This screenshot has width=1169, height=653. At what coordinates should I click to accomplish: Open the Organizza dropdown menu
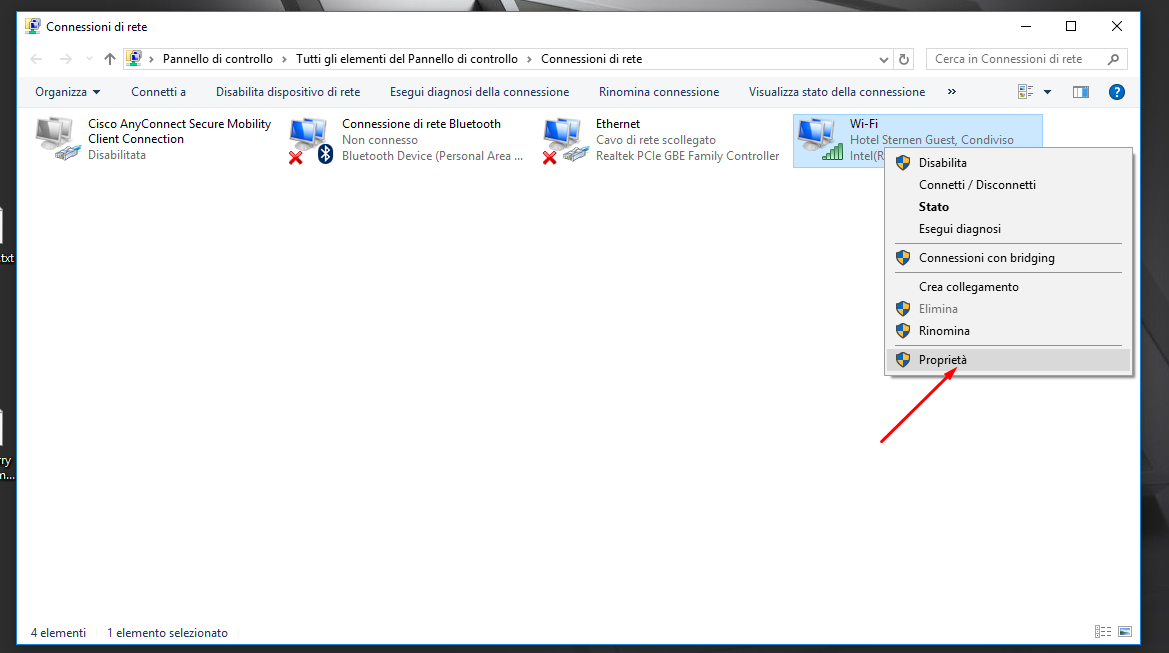pos(67,92)
